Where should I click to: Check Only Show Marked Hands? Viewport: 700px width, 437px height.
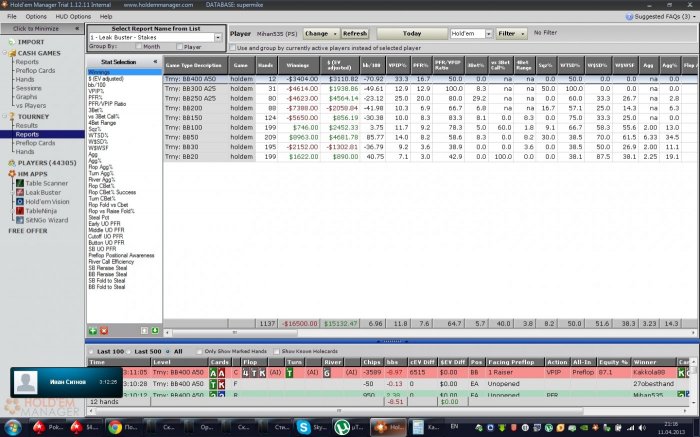coord(200,352)
